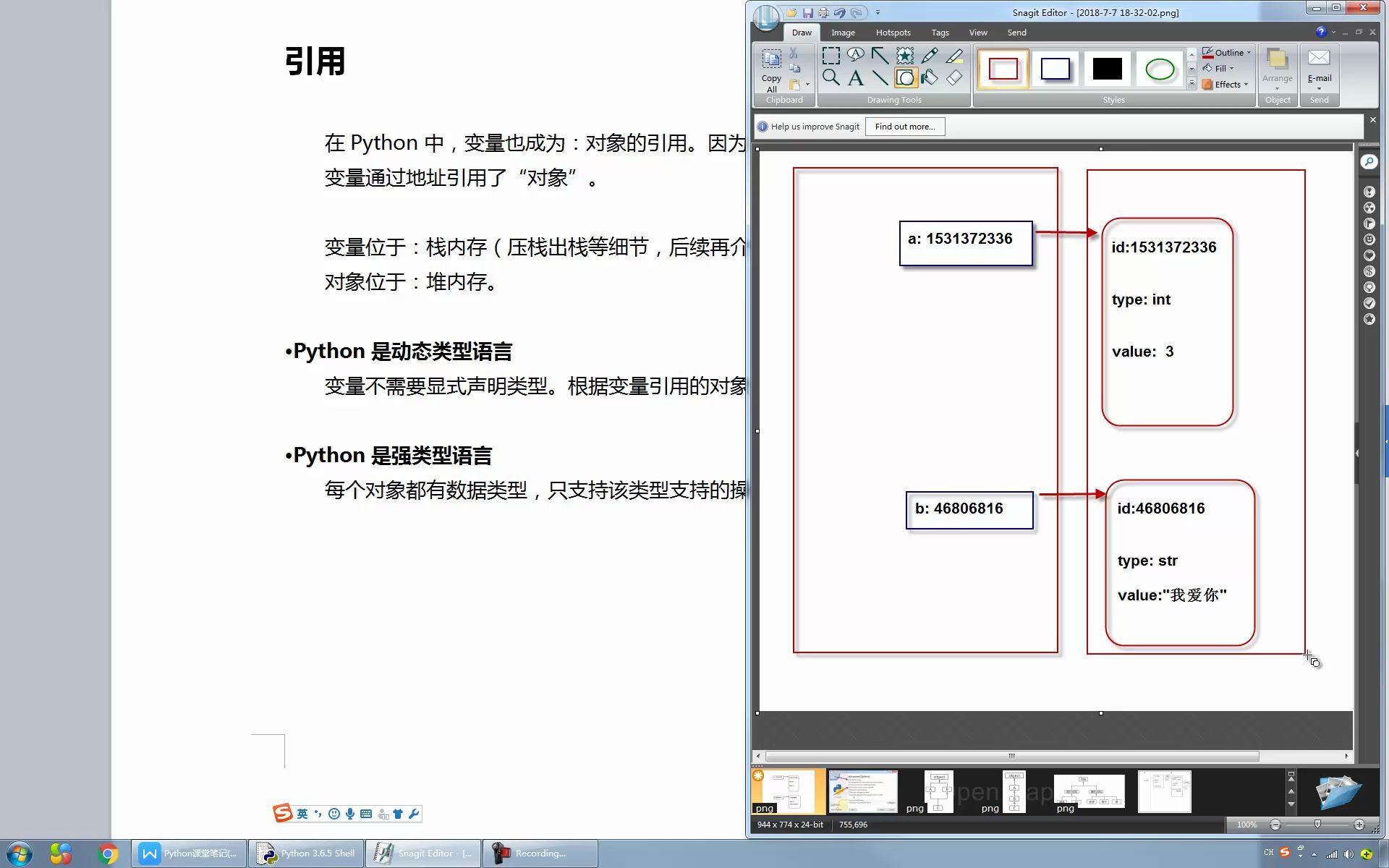Select the Zoom magnifier drawing tool
This screenshot has height=868, width=1389.
(x=831, y=78)
